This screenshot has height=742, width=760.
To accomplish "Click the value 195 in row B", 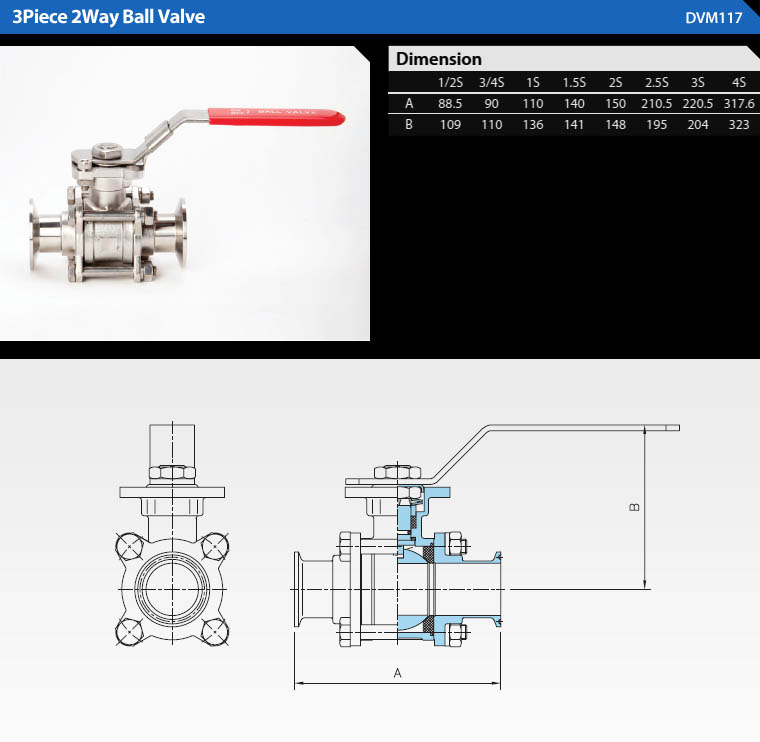I will click(x=656, y=125).
